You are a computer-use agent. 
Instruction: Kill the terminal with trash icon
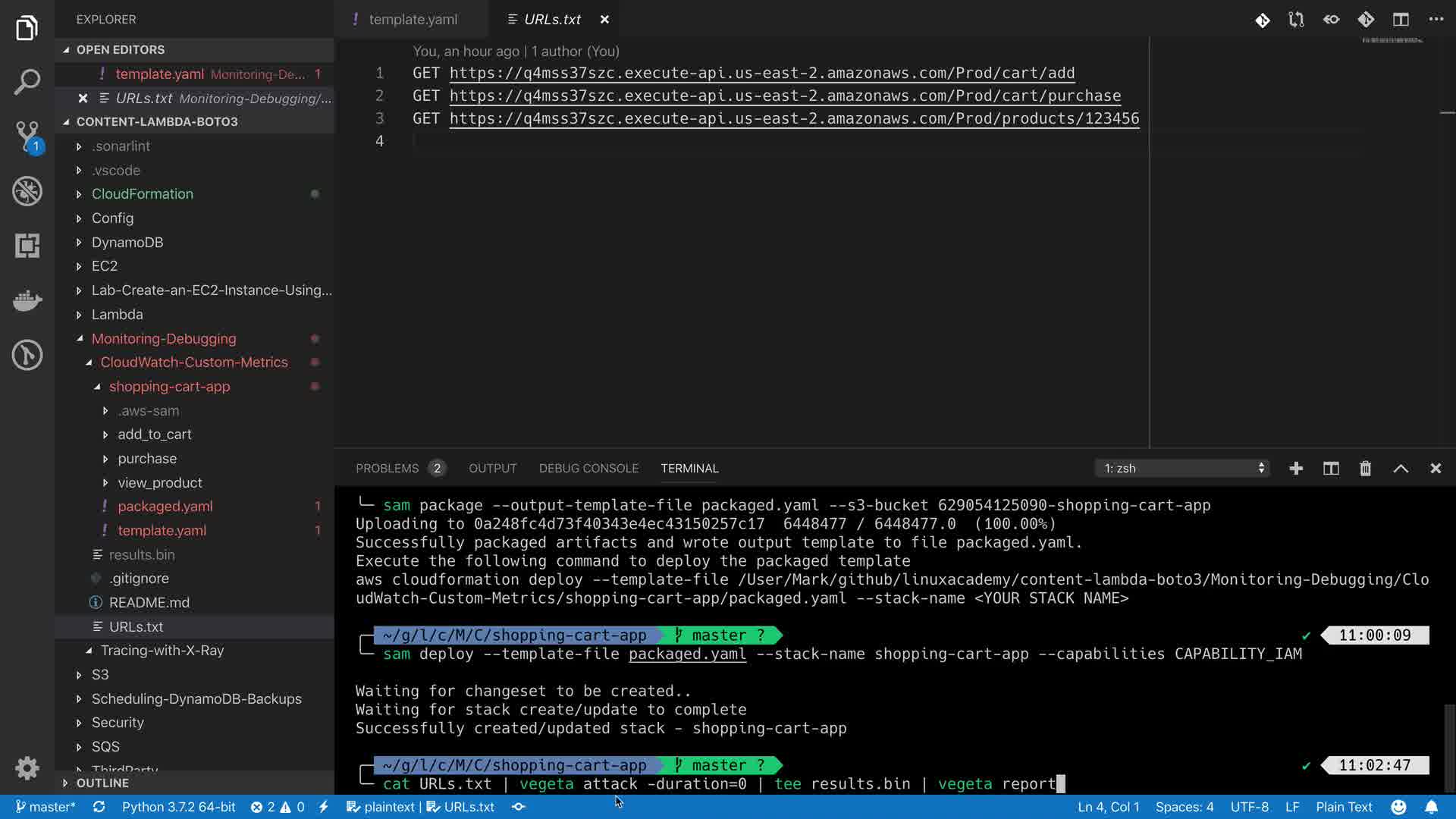1365,469
